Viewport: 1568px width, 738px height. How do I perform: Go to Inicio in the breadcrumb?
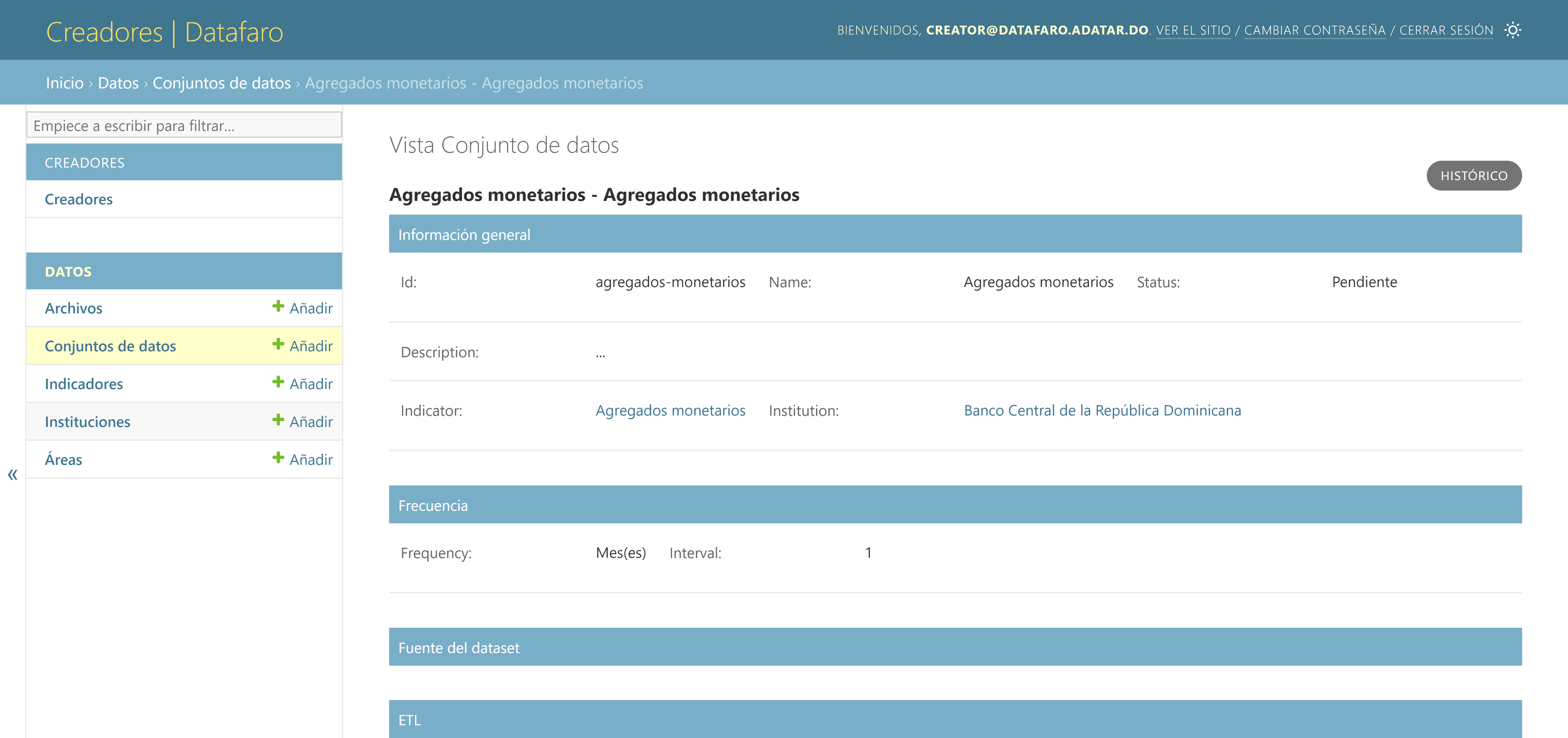click(65, 83)
